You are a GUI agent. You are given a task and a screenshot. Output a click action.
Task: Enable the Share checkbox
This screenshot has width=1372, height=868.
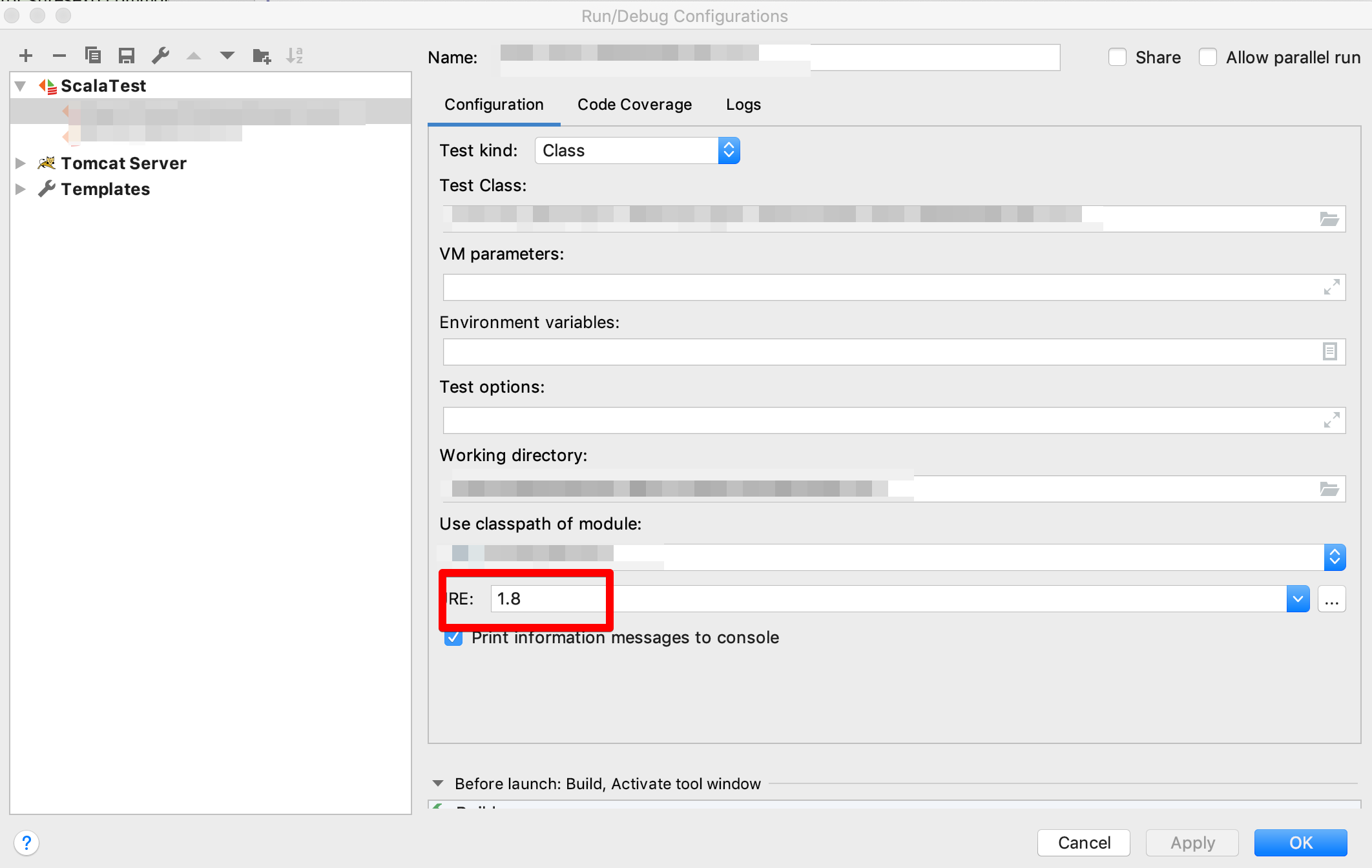coord(1117,57)
